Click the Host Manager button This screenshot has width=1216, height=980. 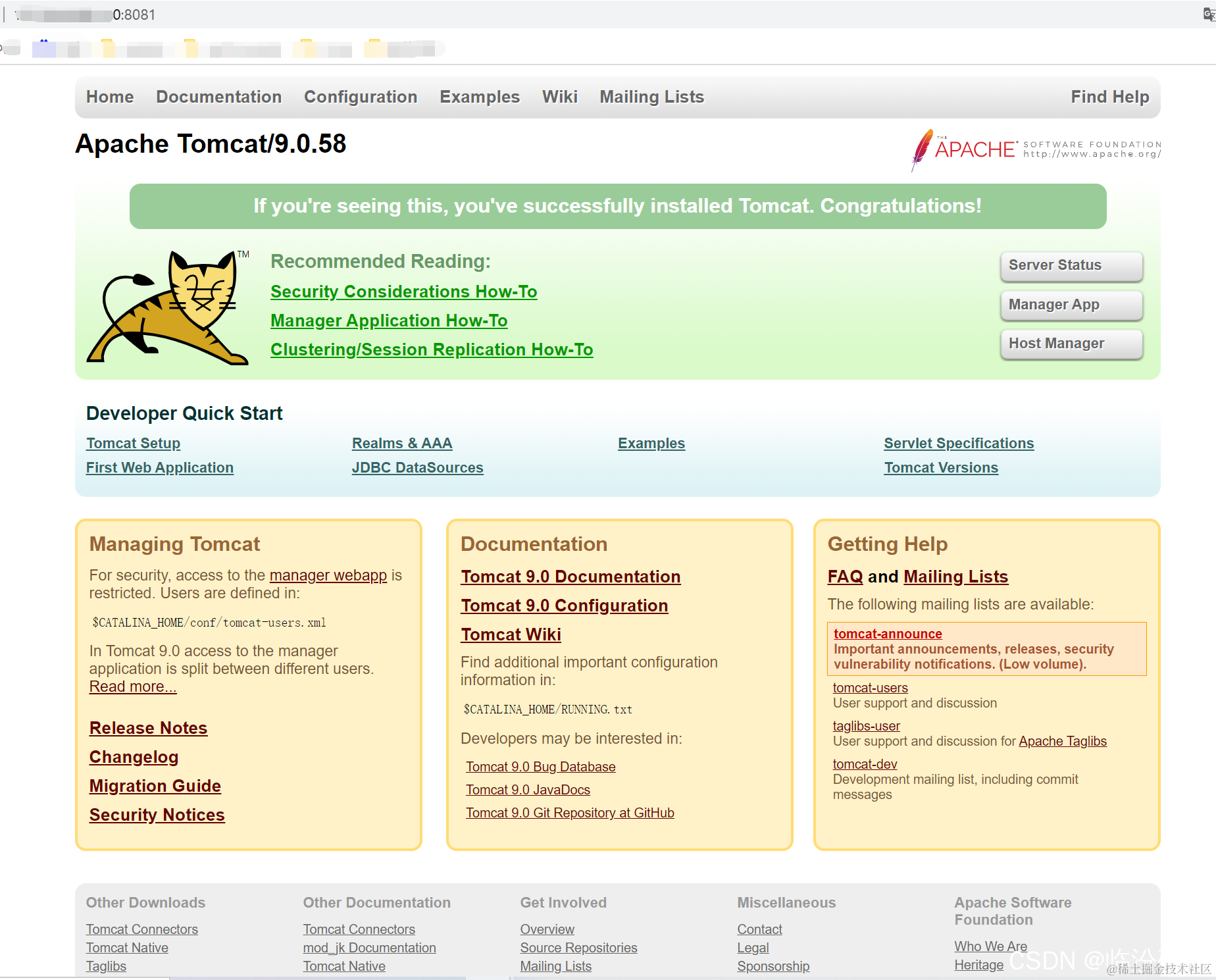(1071, 344)
